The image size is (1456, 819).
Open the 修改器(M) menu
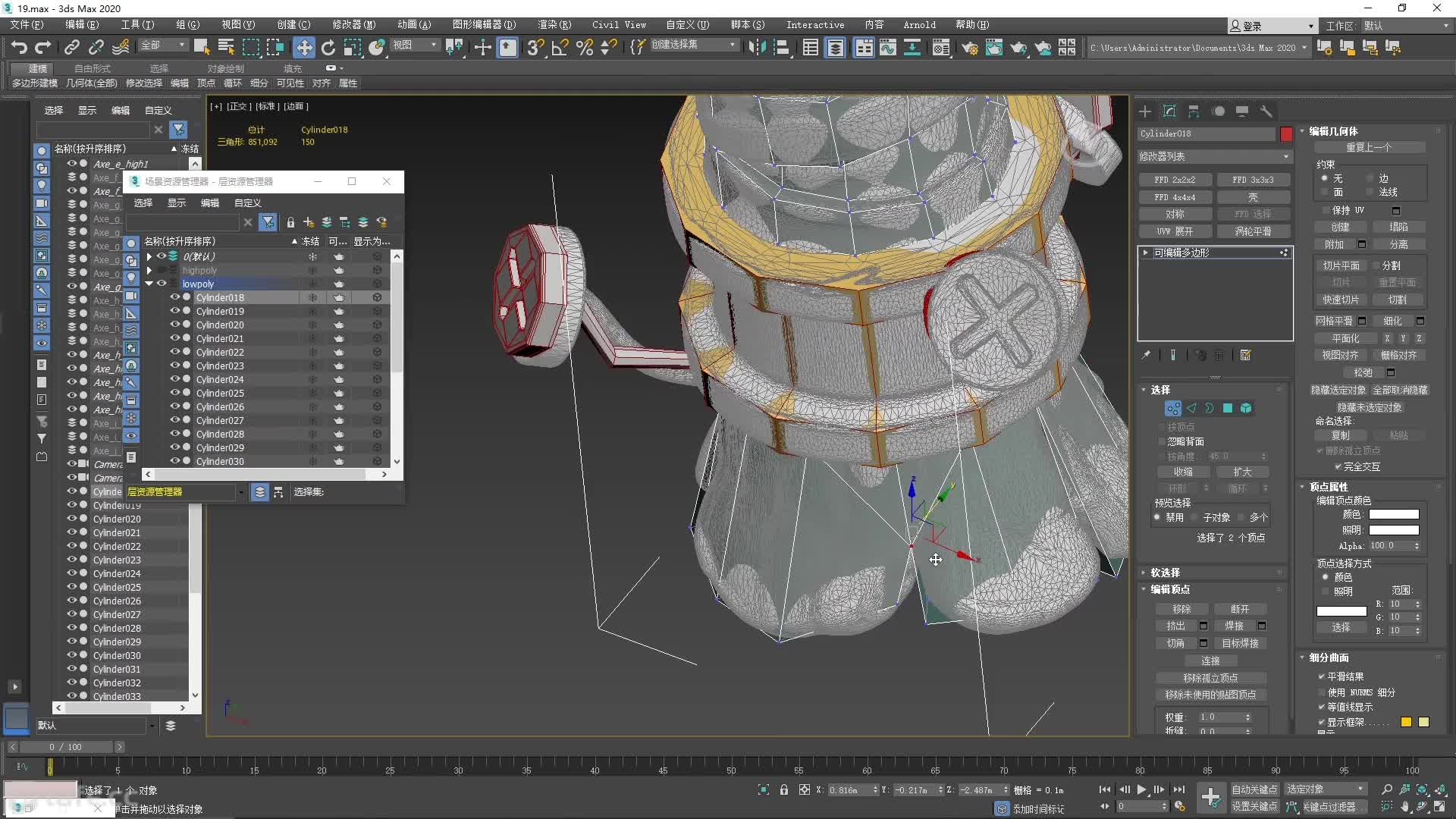(353, 25)
